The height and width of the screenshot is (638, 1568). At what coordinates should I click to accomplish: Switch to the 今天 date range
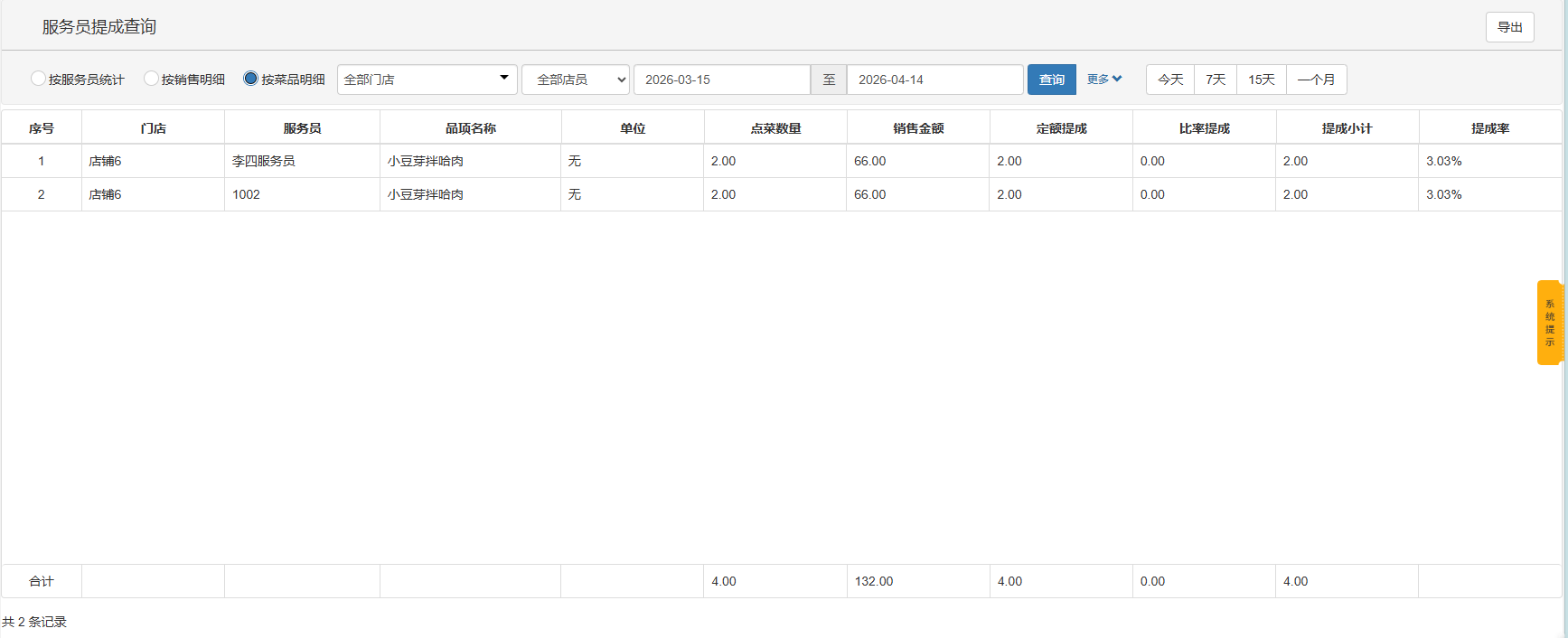click(1170, 80)
